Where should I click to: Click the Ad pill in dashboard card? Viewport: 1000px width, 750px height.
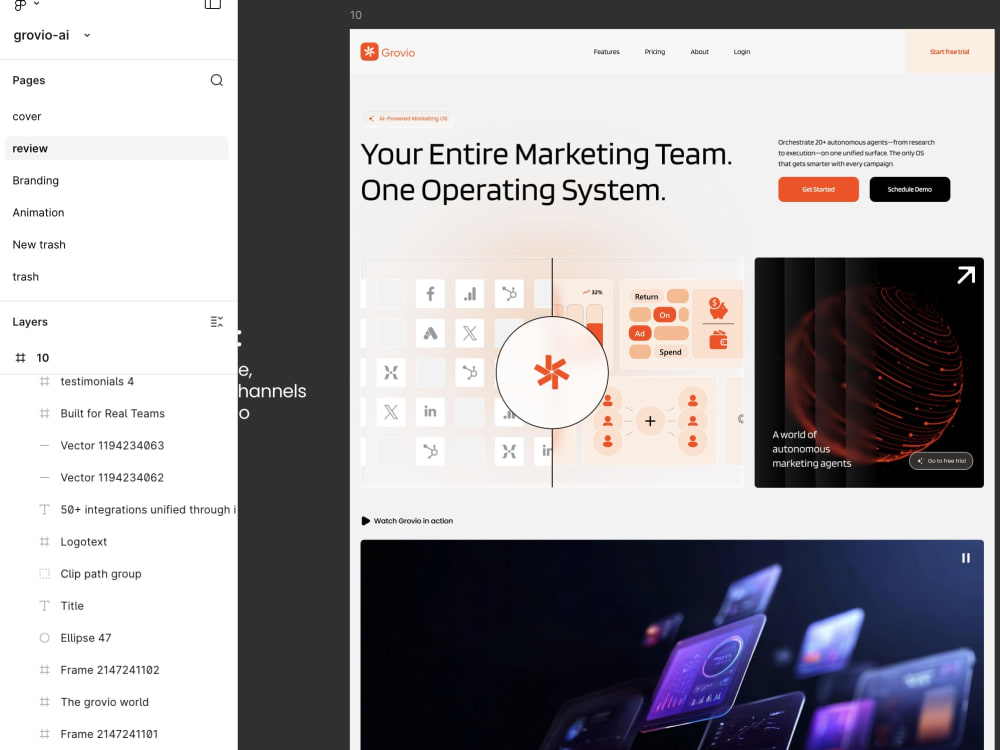pyautogui.click(x=640, y=333)
